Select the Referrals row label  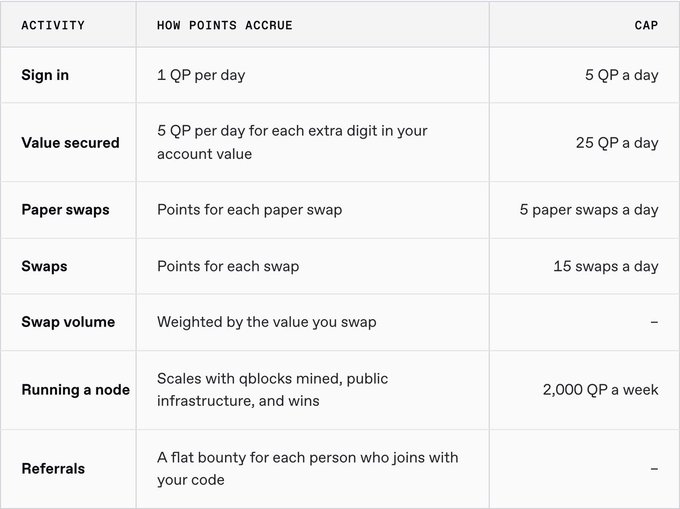click(53, 469)
